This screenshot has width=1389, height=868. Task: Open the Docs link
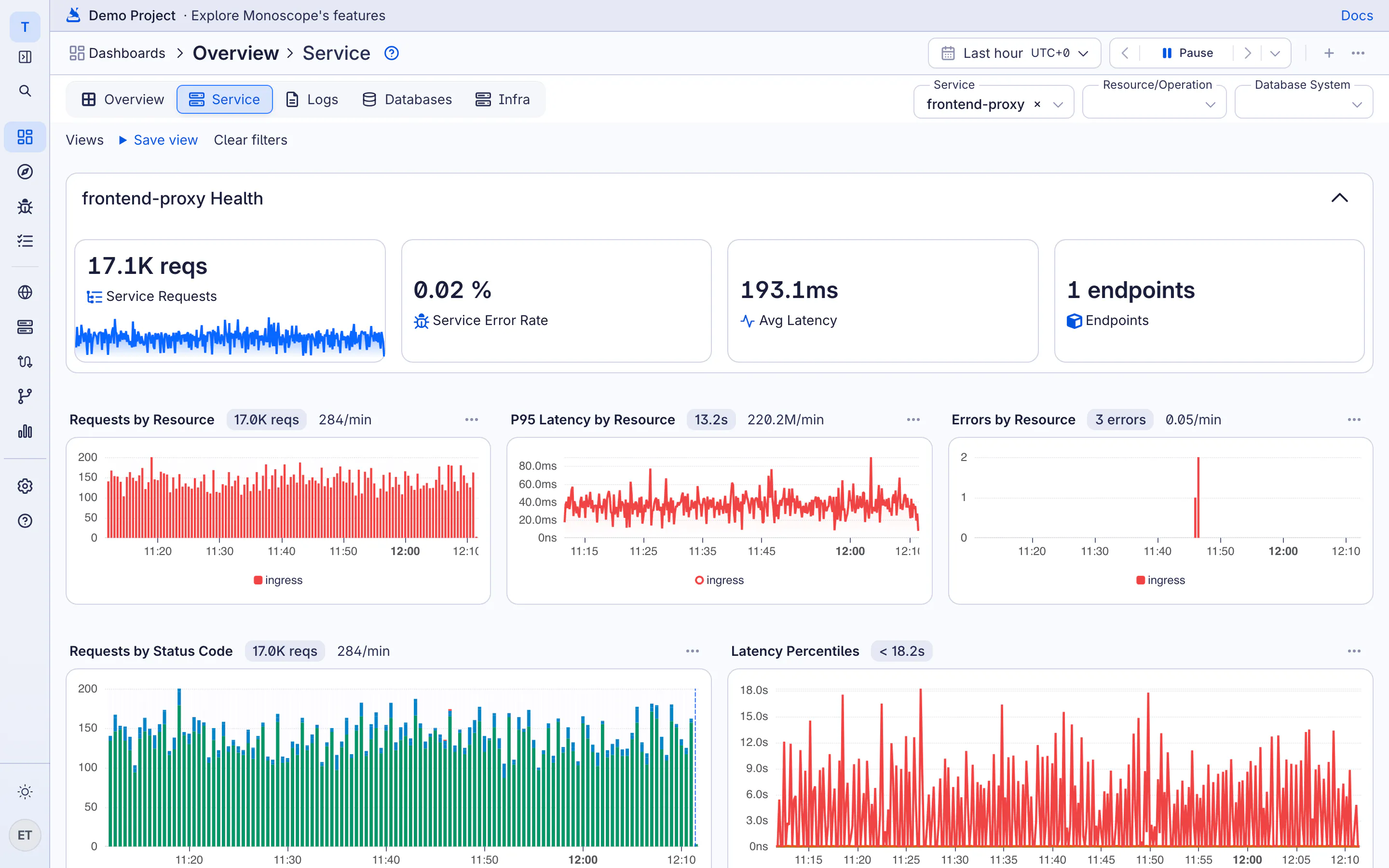click(1356, 15)
